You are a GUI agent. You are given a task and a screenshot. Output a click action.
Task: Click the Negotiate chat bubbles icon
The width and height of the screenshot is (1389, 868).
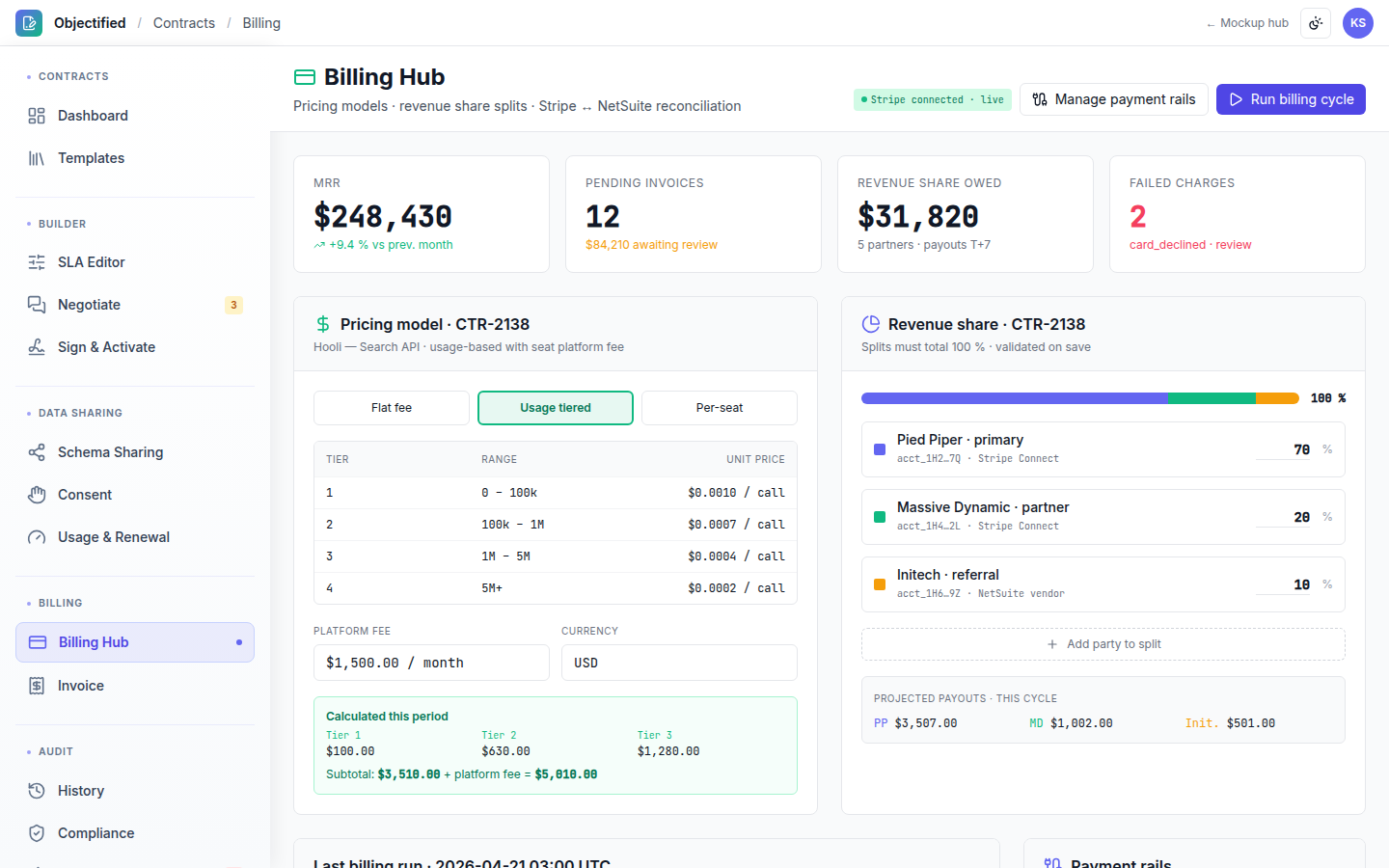pyautogui.click(x=37, y=305)
